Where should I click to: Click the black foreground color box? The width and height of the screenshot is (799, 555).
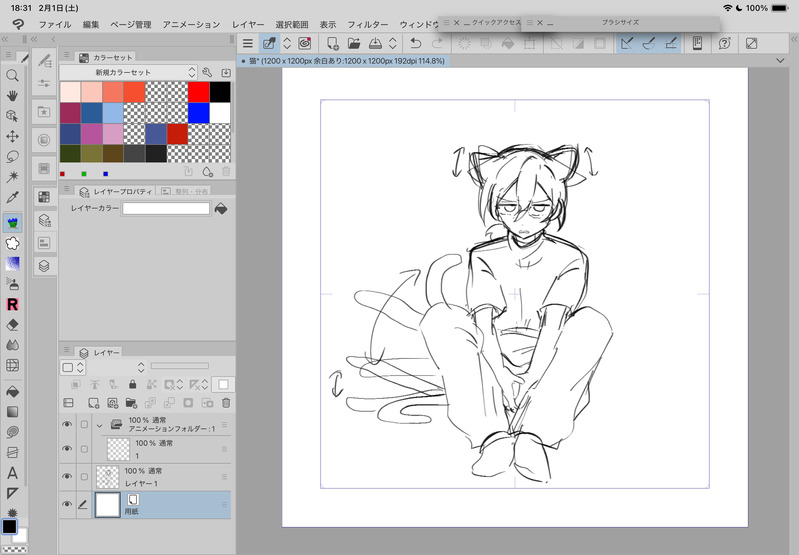[x=10, y=526]
